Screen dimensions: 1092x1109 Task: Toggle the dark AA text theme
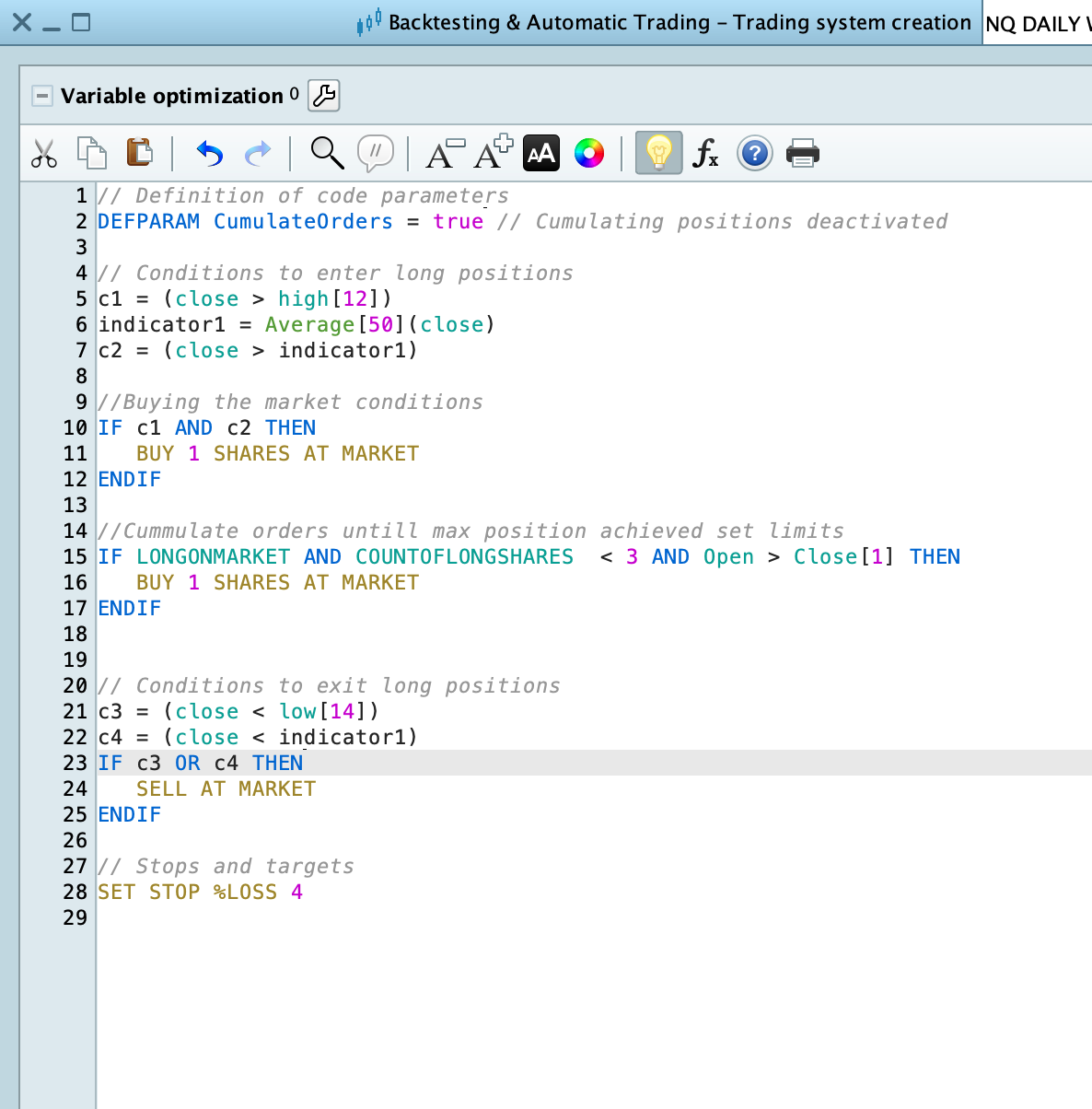(x=541, y=153)
